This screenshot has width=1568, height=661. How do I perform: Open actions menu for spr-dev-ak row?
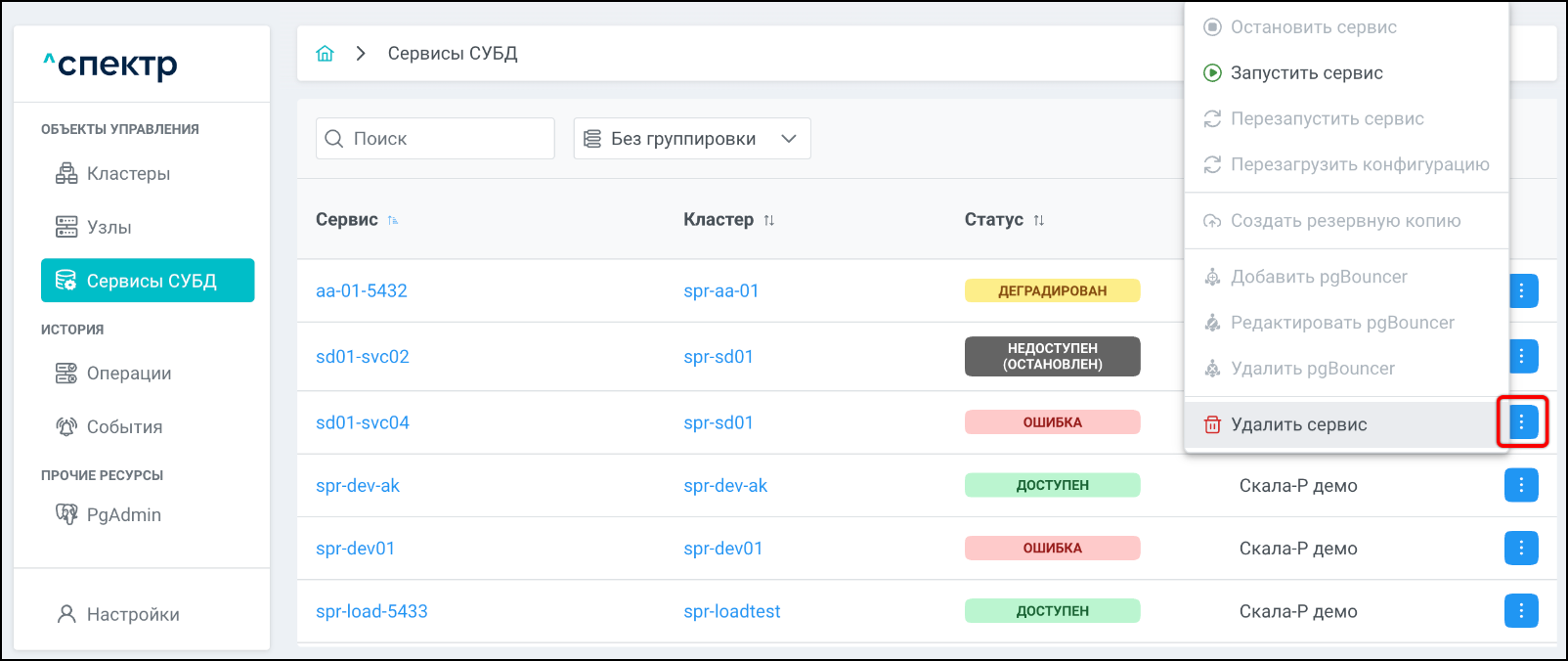(1520, 485)
